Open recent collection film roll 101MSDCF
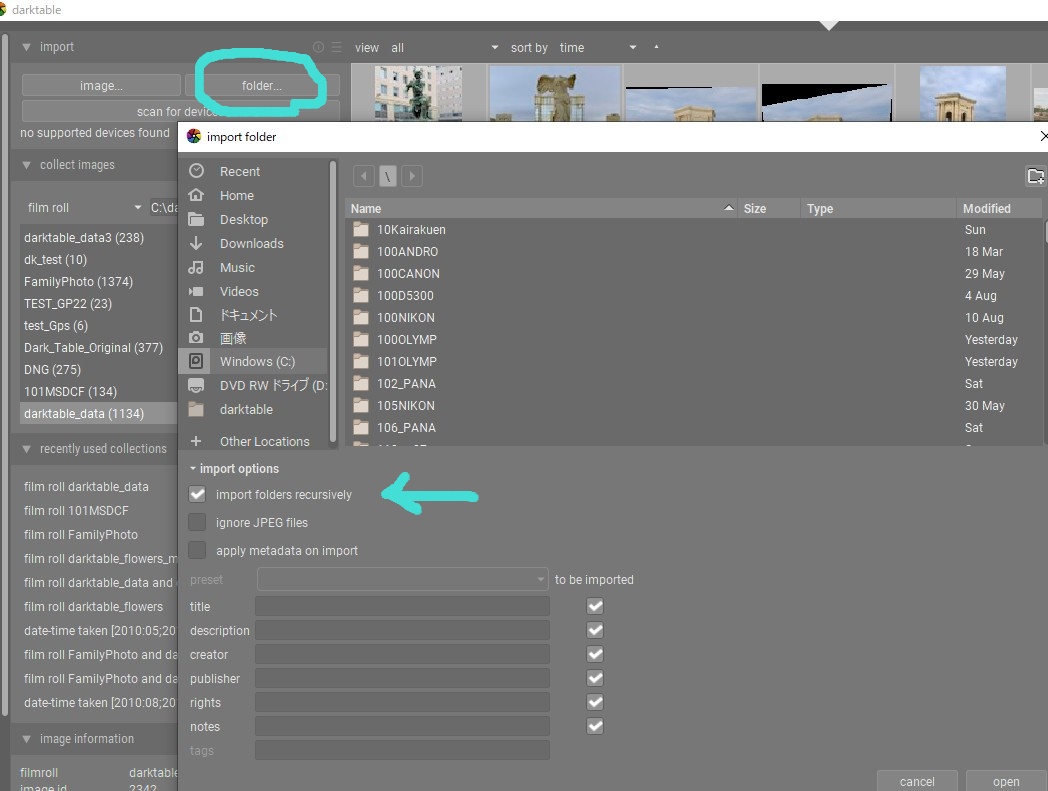Image resolution: width=1048 pixels, height=791 pixels. 76,510
